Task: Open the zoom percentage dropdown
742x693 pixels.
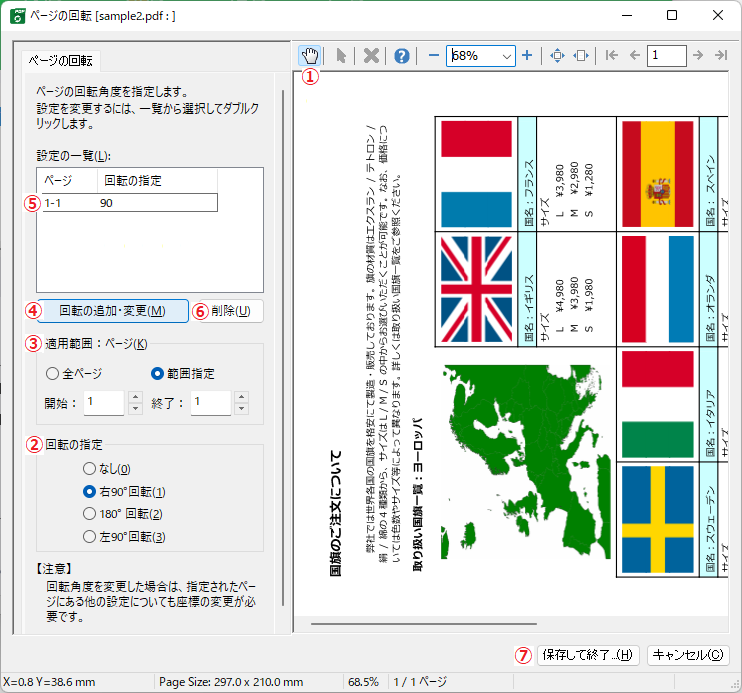Action: pyautogui.click(x=506, y=56)
